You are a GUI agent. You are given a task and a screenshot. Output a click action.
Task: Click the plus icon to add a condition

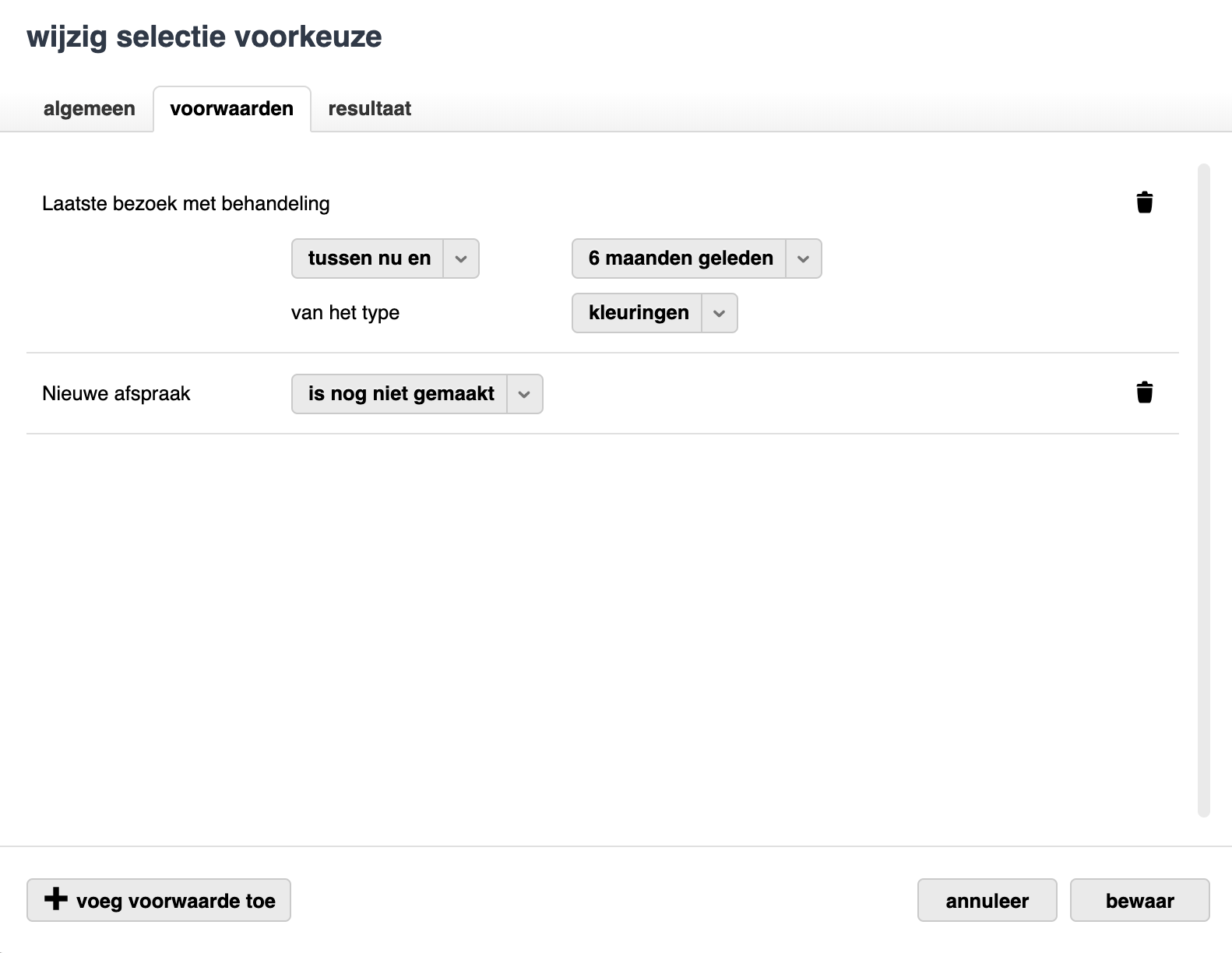(55, 899)
